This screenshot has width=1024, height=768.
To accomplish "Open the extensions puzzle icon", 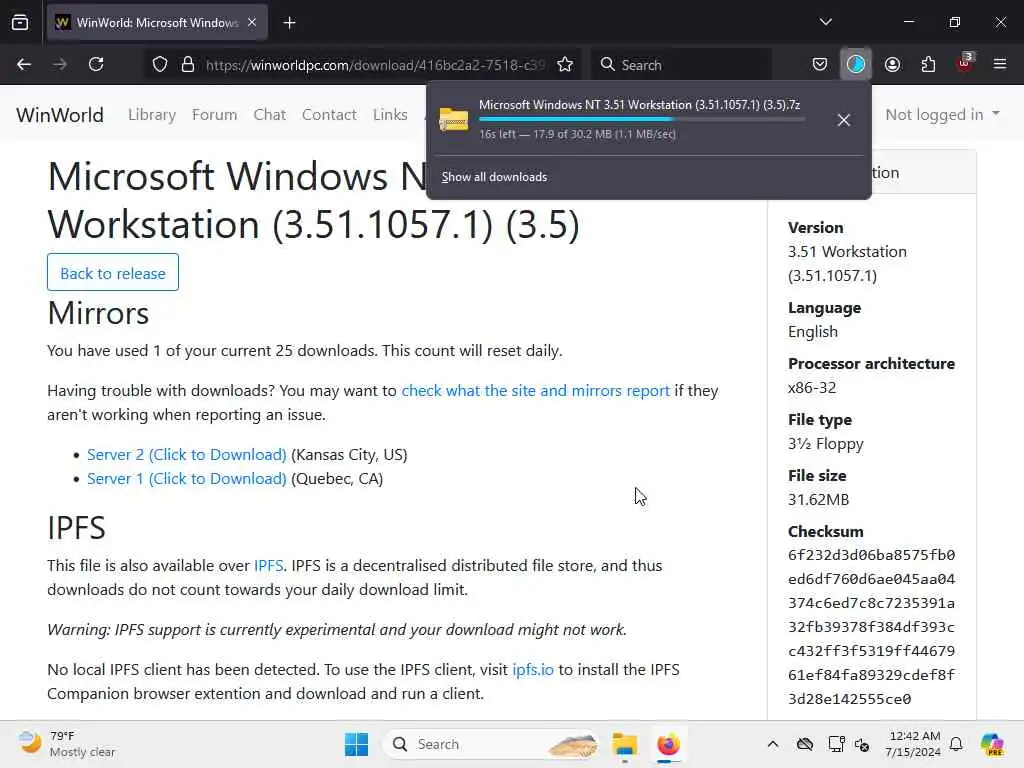I will pyautogui.click(x=928, y=65).
